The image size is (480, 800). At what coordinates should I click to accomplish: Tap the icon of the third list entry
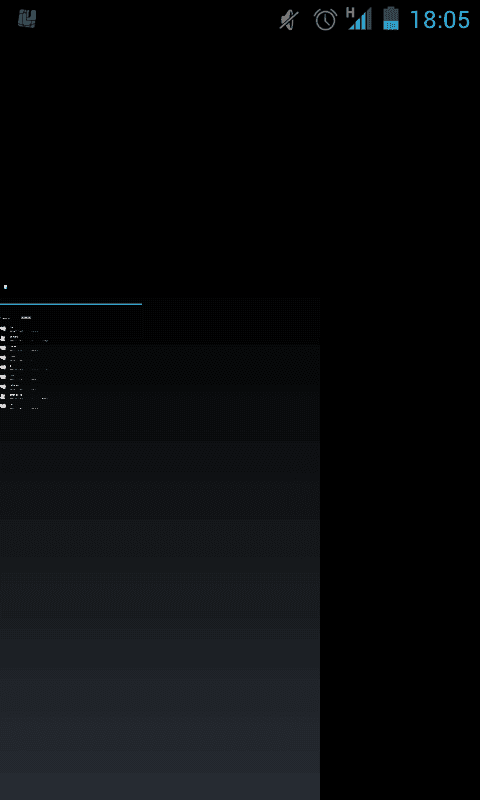click(x=3, y=348)
